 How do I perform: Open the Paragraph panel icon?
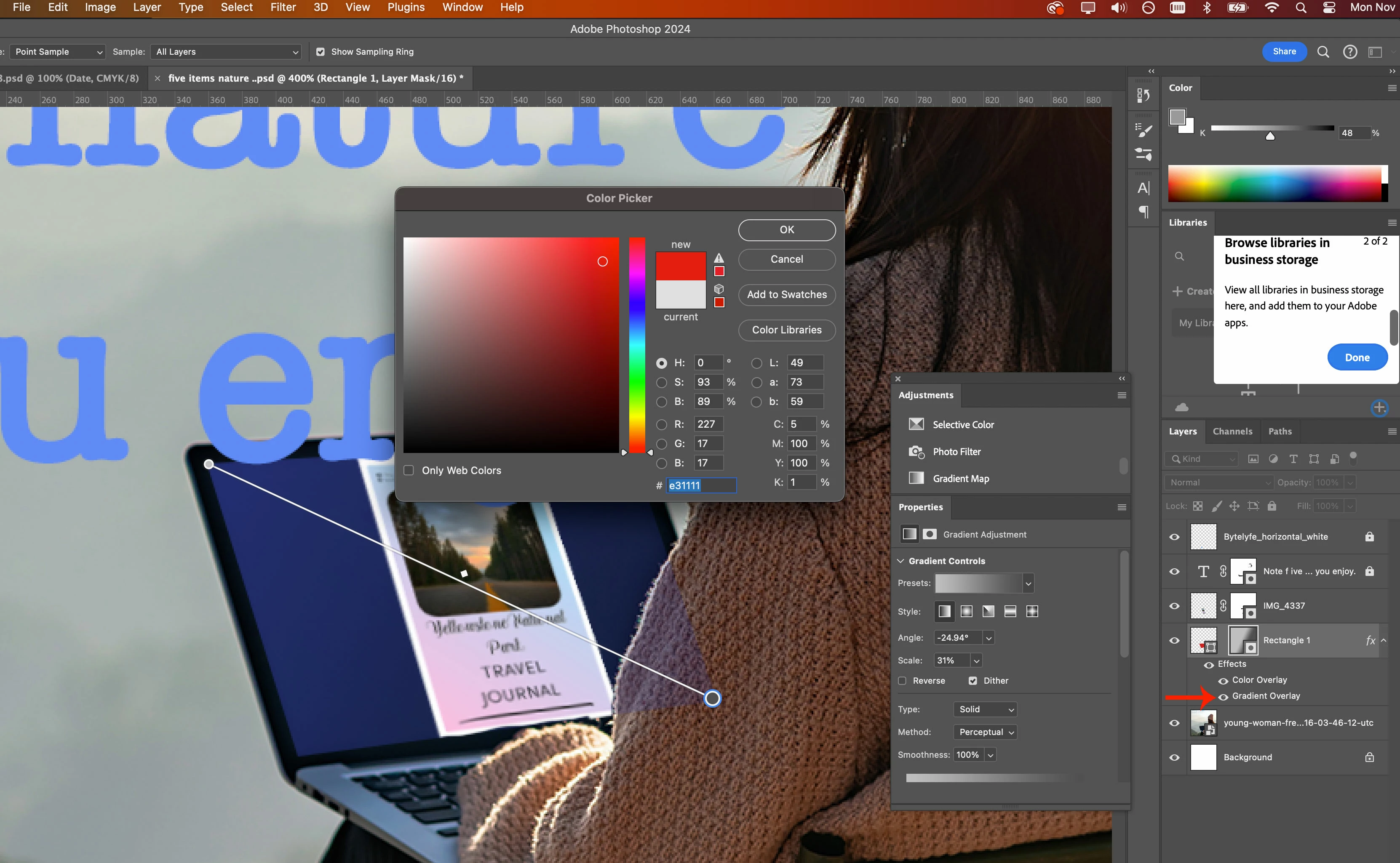coord(1144,212)
